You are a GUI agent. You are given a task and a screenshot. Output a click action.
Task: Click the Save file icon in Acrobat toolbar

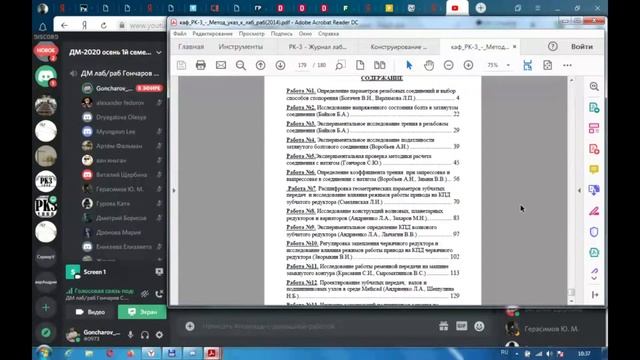click(181, 65)
